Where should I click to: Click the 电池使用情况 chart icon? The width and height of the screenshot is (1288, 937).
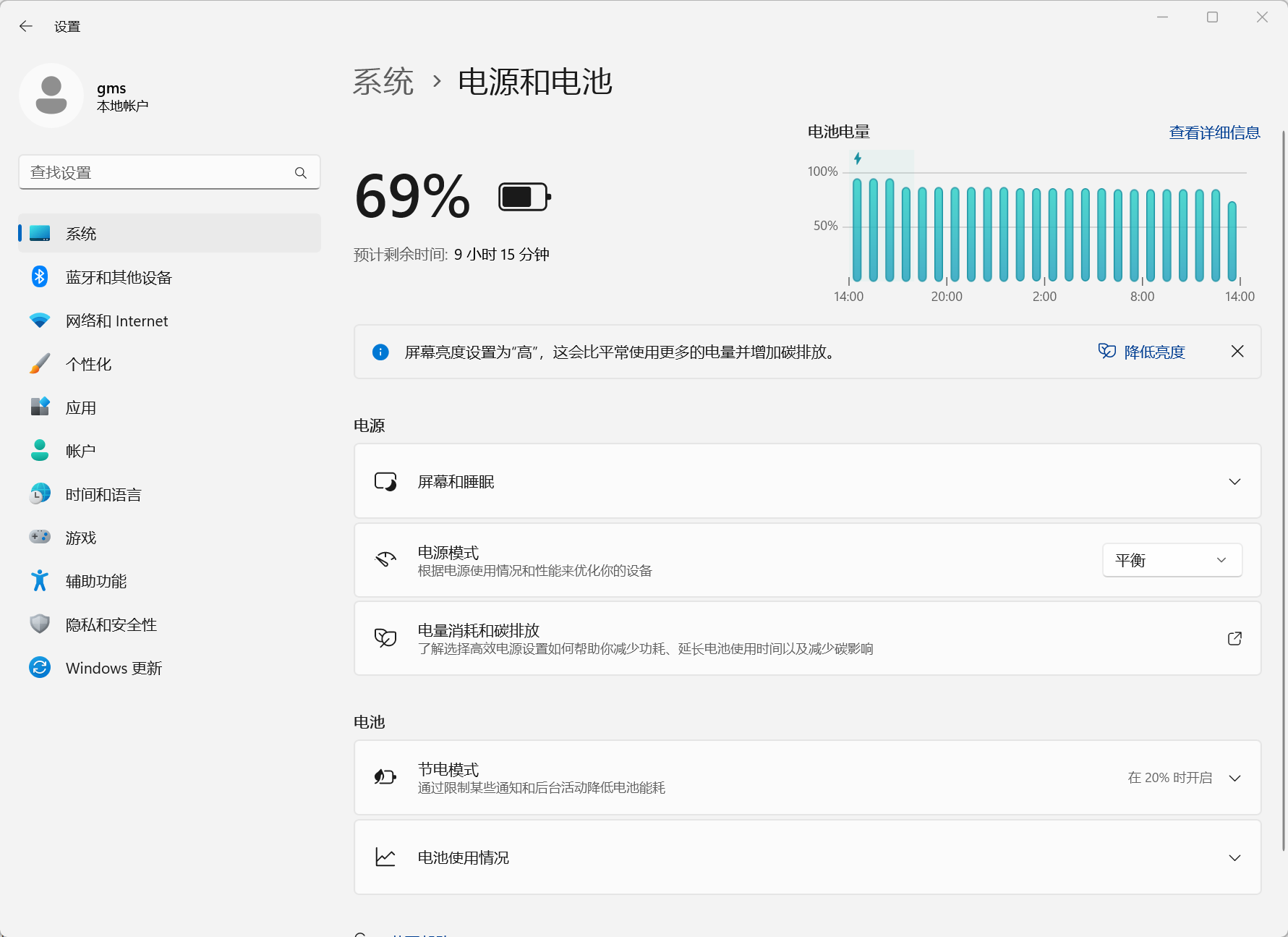pos(385,857)
